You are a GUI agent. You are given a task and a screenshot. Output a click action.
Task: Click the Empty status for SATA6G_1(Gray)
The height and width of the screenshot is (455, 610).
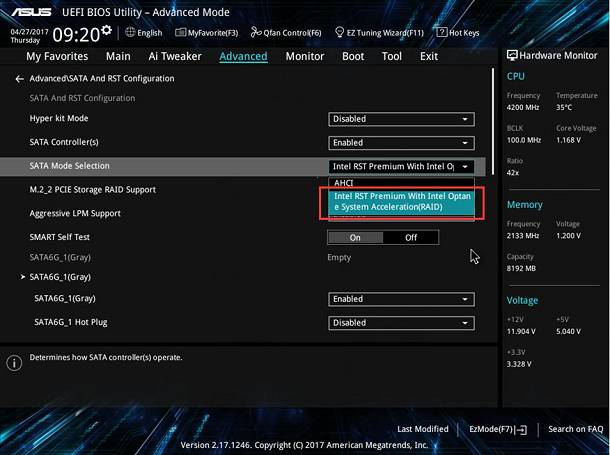pos(339,257)
